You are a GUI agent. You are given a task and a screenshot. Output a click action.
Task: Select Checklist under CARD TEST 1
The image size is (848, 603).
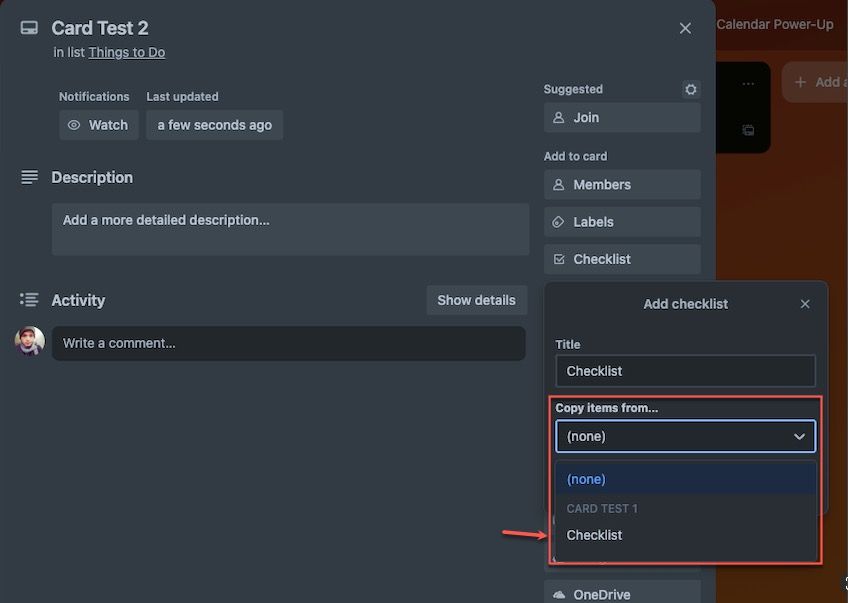[685, 535]
